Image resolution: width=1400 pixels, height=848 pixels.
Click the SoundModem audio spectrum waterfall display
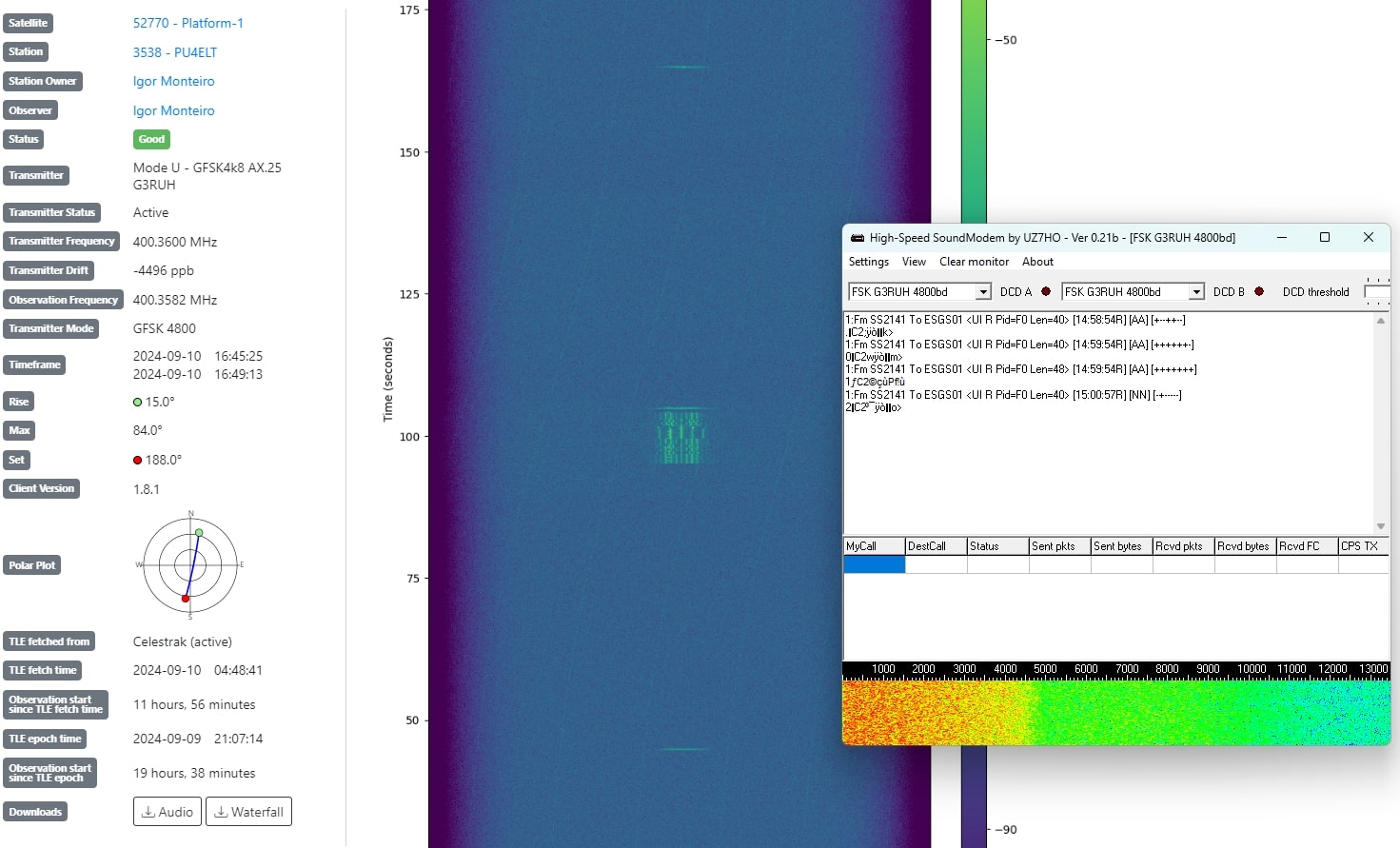pyautogui.click(x=1116, y=712)
